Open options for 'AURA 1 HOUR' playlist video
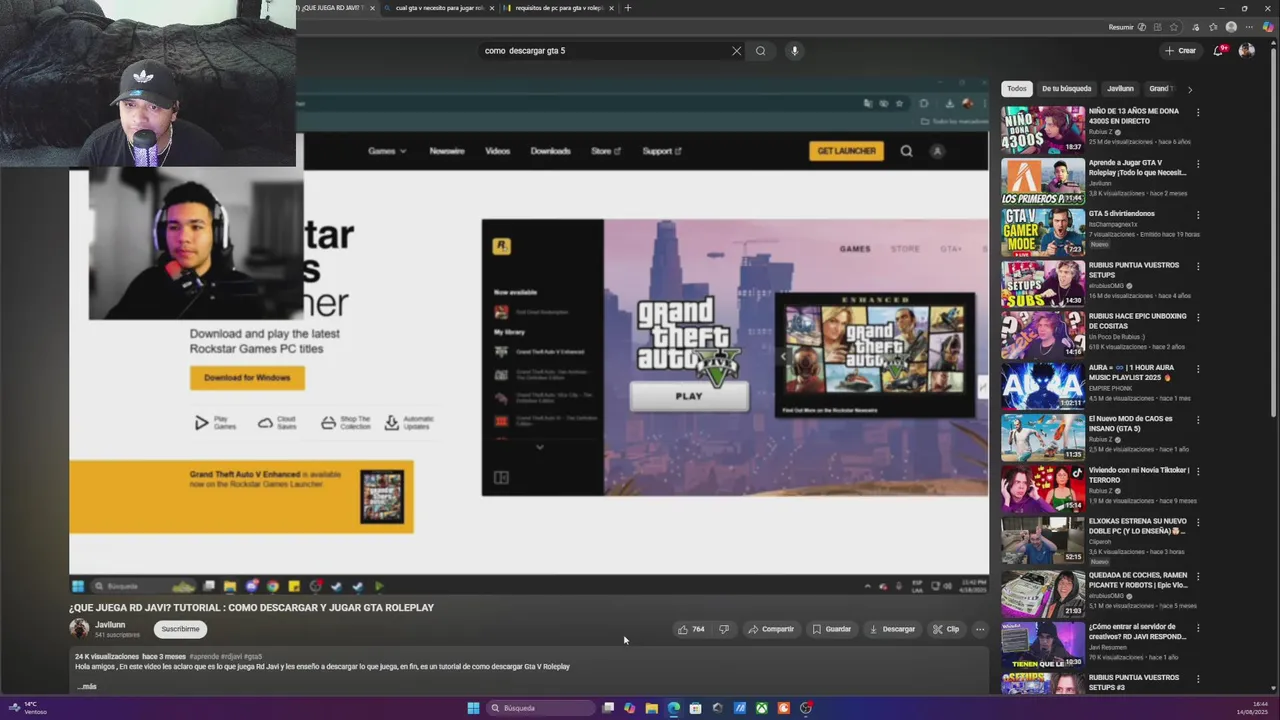 (1198, 368)
